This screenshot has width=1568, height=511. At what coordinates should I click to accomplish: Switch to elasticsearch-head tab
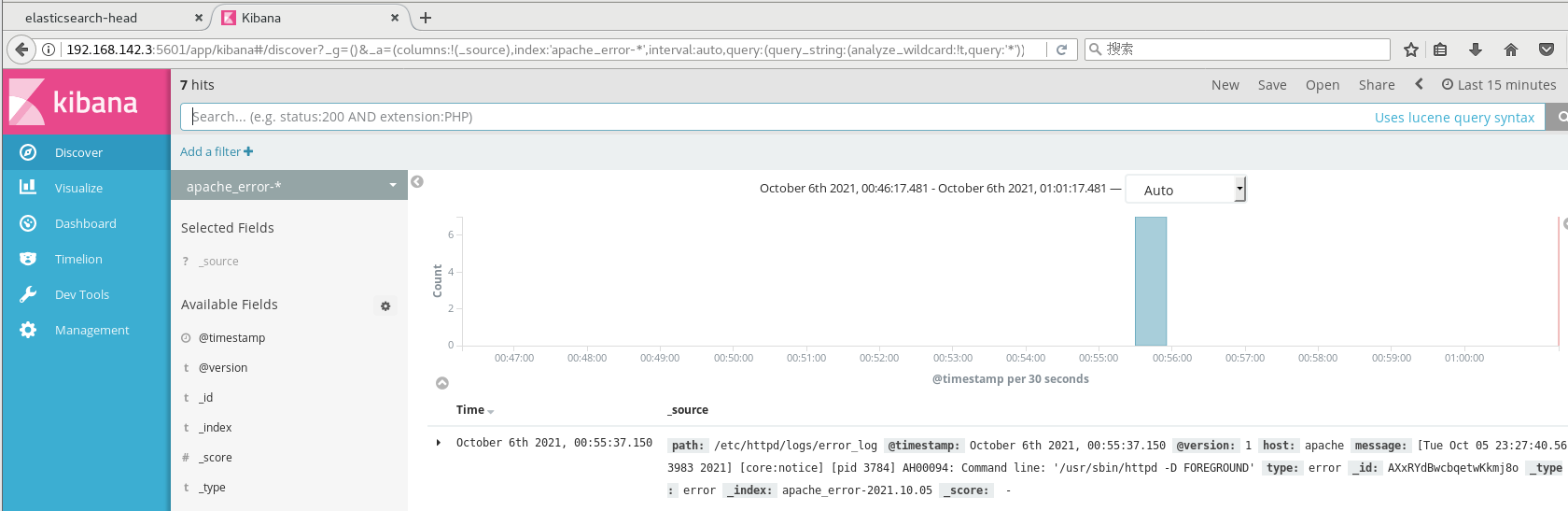click(x=105, y=18)
